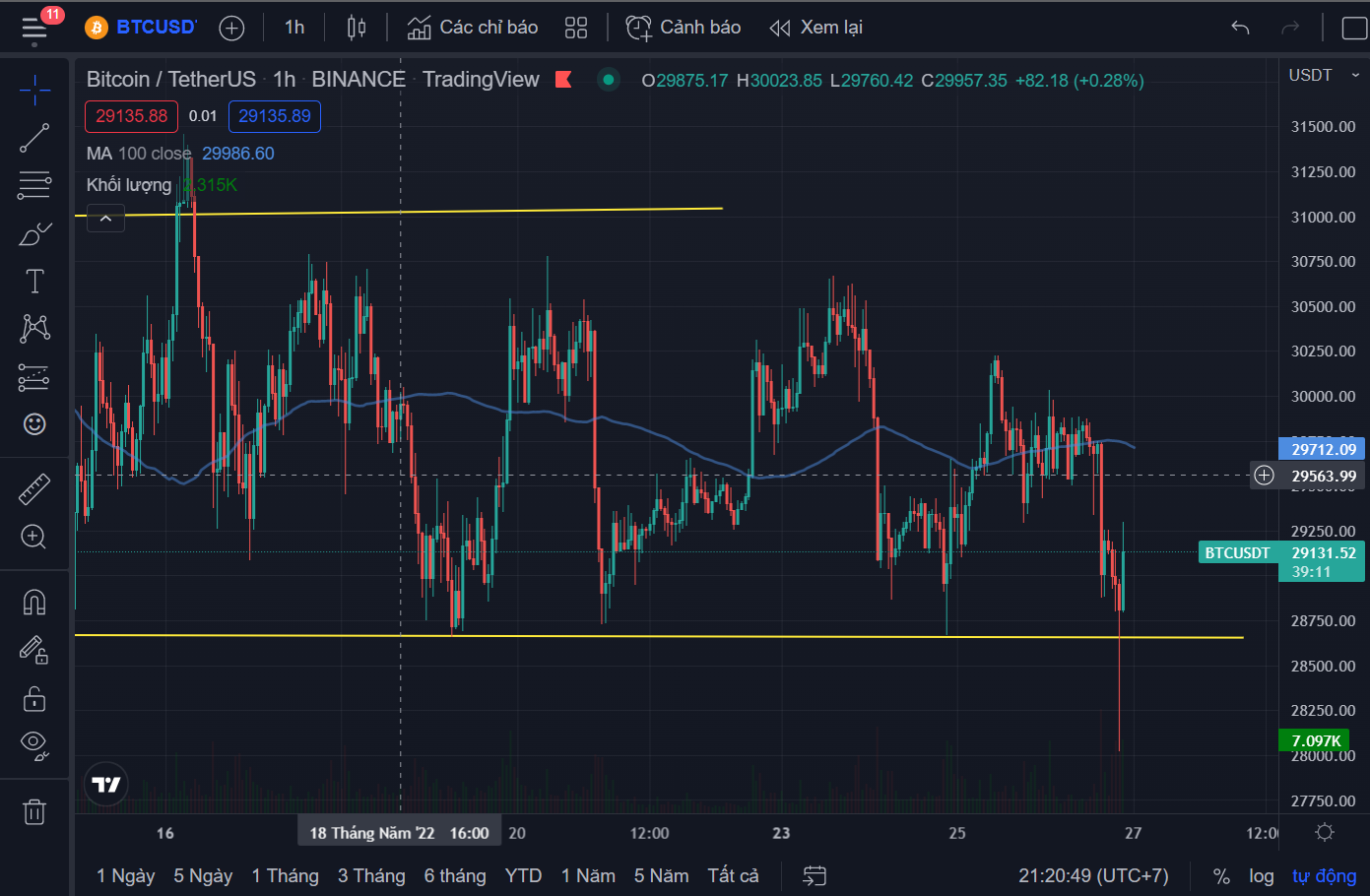Select the Bitcoin / TetherUS chart title
This screenshot has height=896, width=1370.
[171, 80]
